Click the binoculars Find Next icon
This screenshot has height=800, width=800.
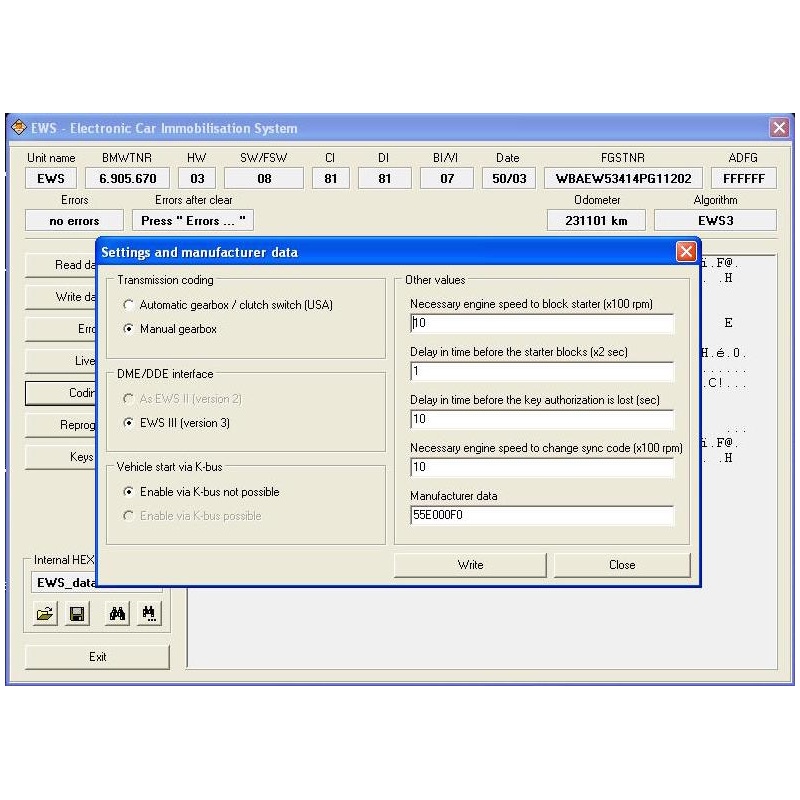pyautogui.click(x=149, y=614)
